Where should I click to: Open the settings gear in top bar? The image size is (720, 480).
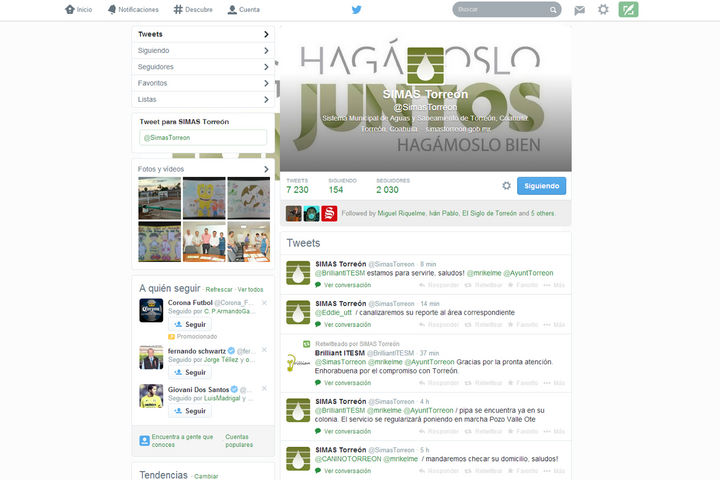point(603,10)
